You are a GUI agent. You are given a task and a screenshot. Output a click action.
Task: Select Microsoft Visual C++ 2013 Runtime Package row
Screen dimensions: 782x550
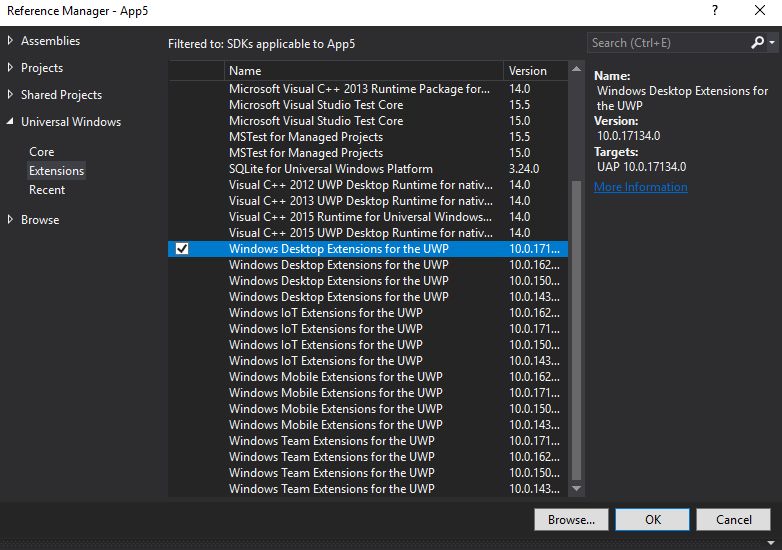click(368, 89)
